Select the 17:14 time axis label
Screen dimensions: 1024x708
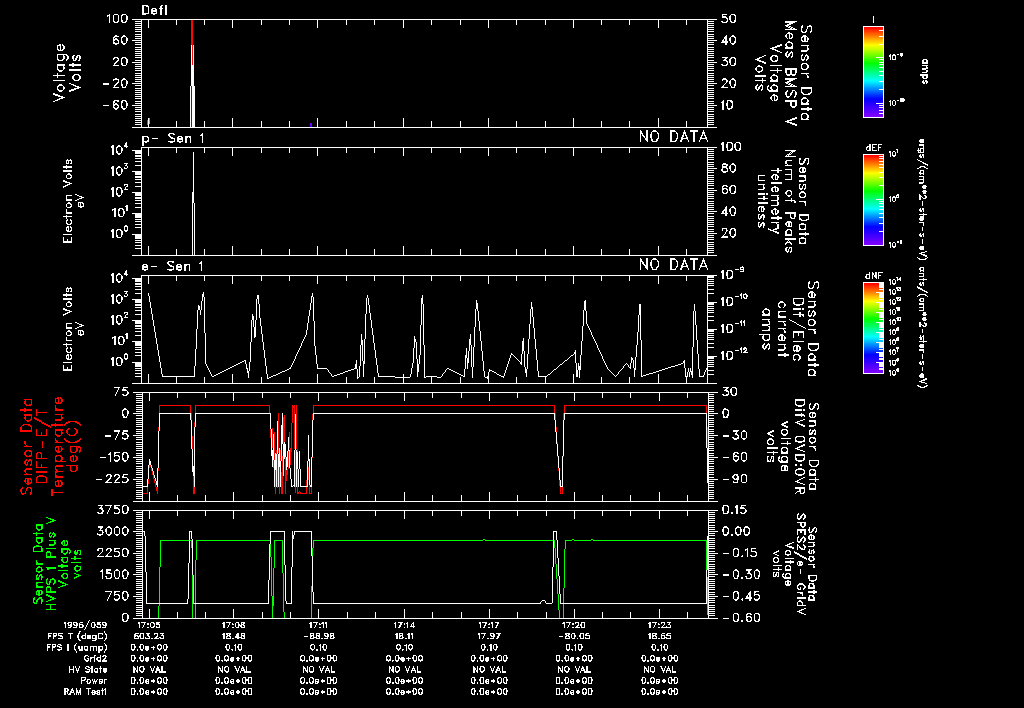pos(404,624)
